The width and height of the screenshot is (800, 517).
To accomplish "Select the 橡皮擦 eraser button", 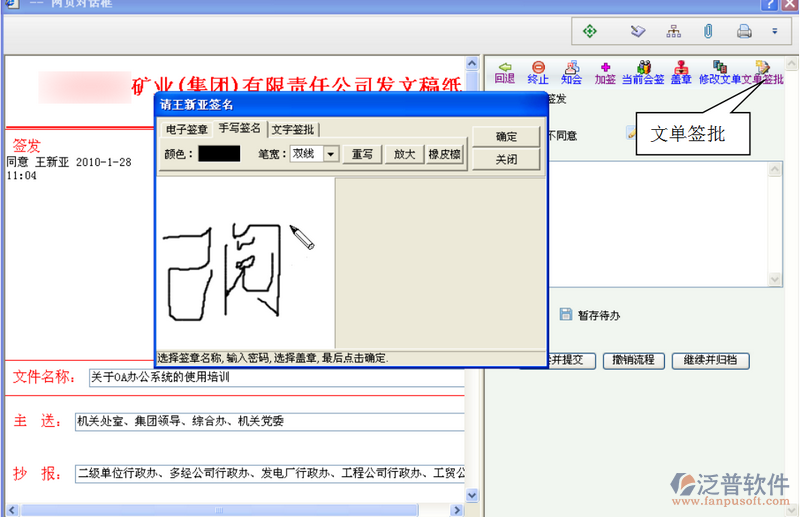I will pos(444,154).
